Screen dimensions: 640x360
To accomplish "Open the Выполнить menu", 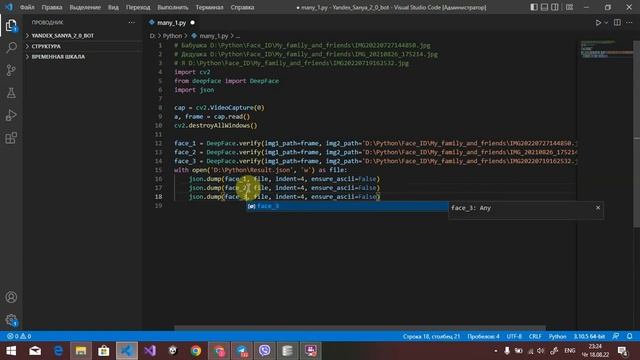I will click(173, 7).
